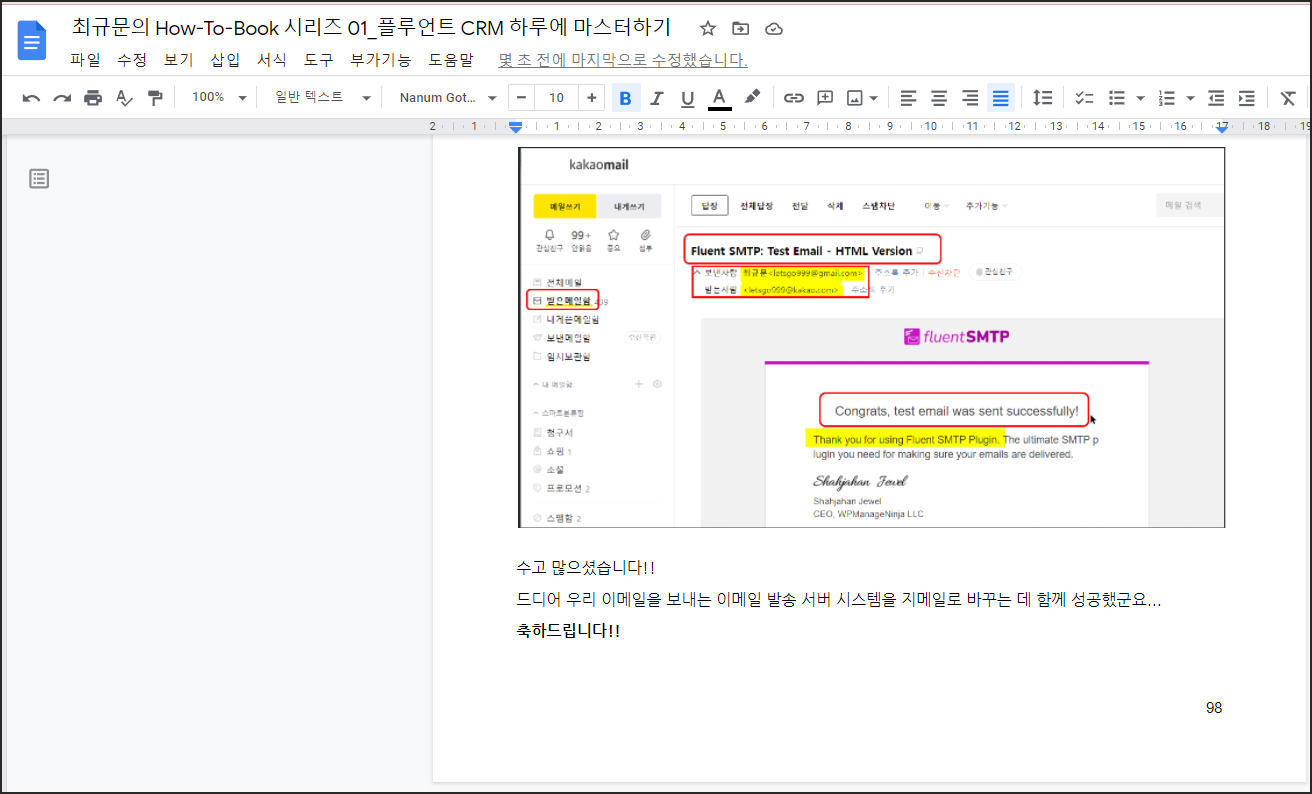Click the sentence starting 드디어 우리 이메일을
The width and height of the screenshot is (1312, 794).
tap(838, 600)
